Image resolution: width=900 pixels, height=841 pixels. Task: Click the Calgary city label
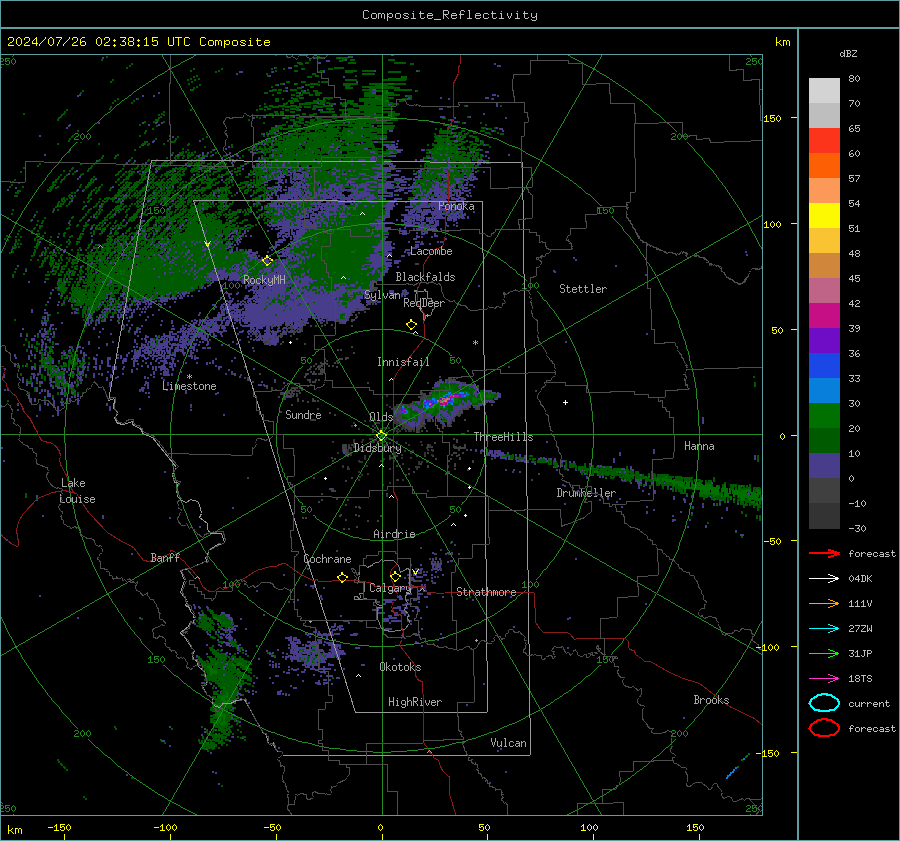click(x=390, y=588)
